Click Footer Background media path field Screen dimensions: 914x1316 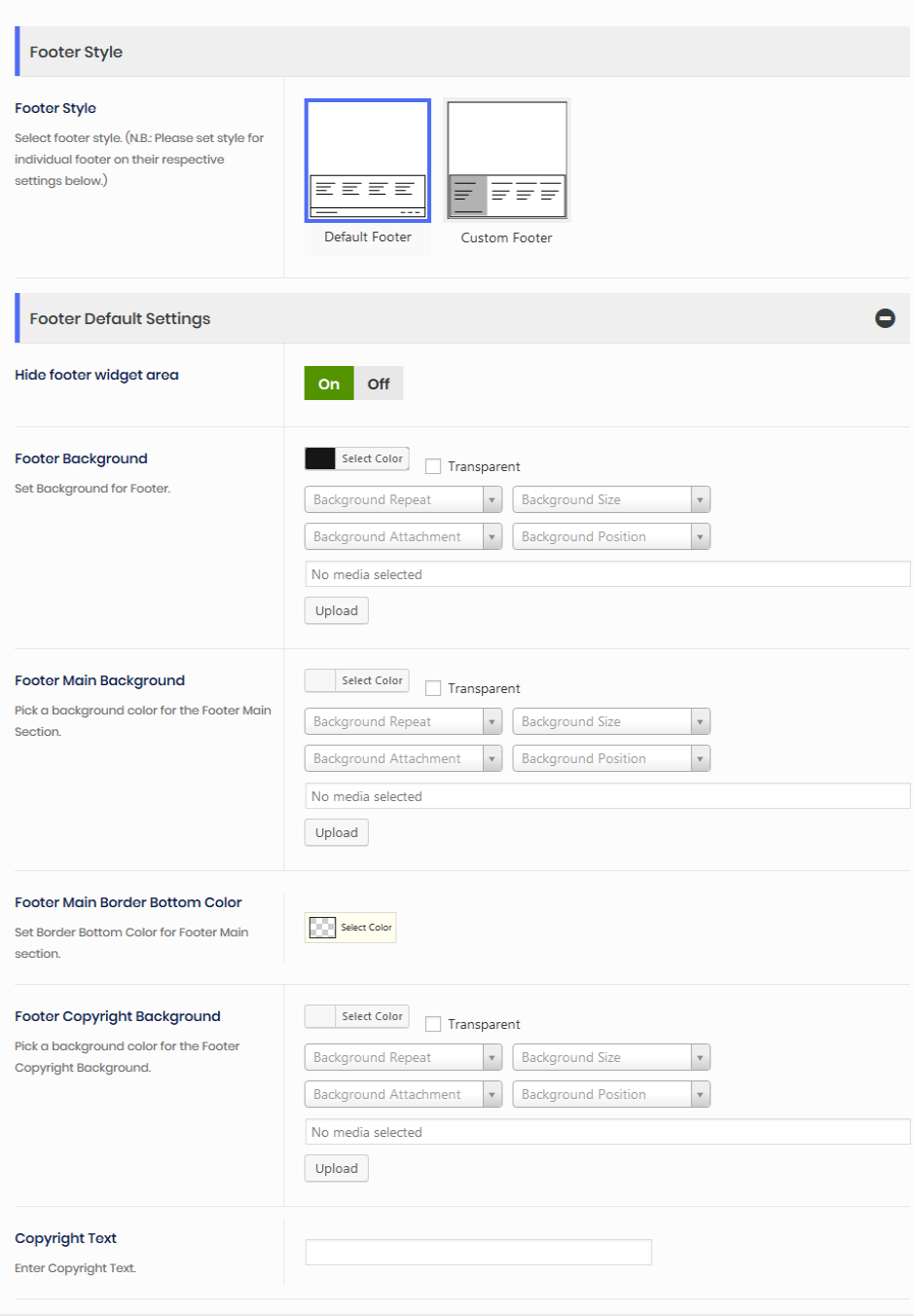click(606, 574)
